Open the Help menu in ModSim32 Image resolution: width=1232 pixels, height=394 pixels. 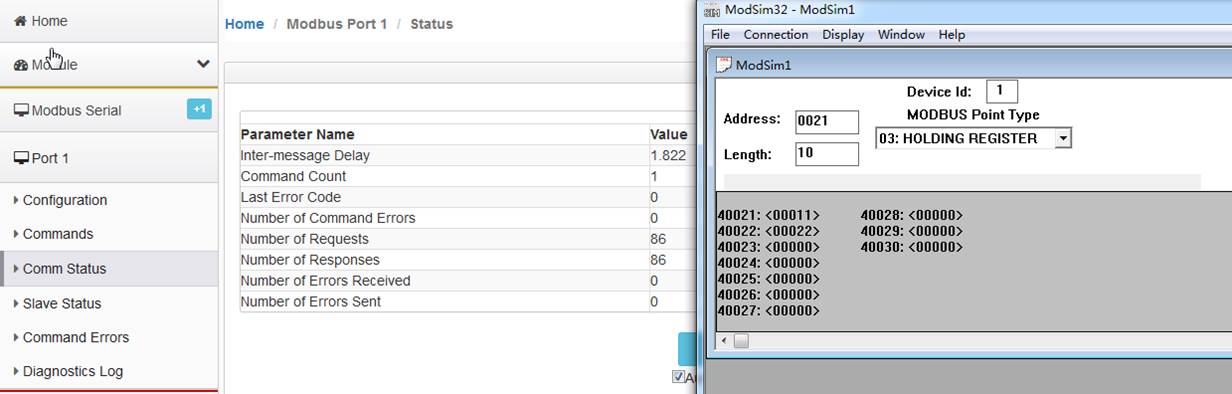(952, 34)
